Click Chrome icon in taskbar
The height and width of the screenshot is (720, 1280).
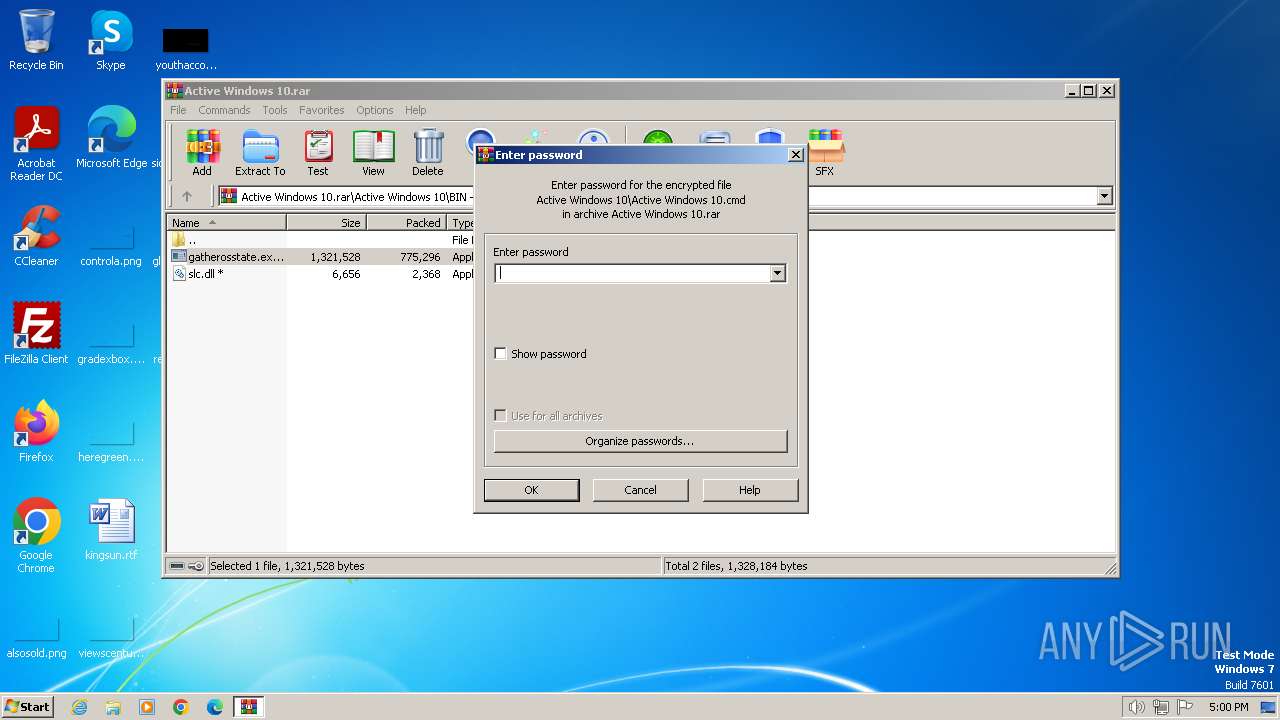coord(181,707)
